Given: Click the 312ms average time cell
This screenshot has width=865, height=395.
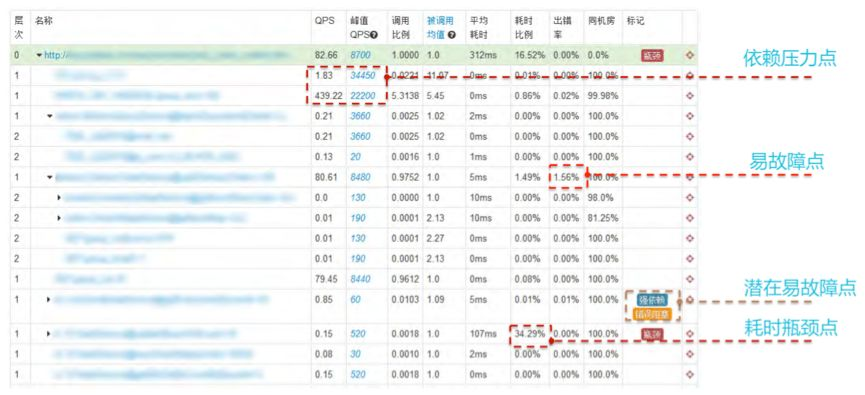Looking at the screenshot, I should pyautogui.click(x=483, y=55).
